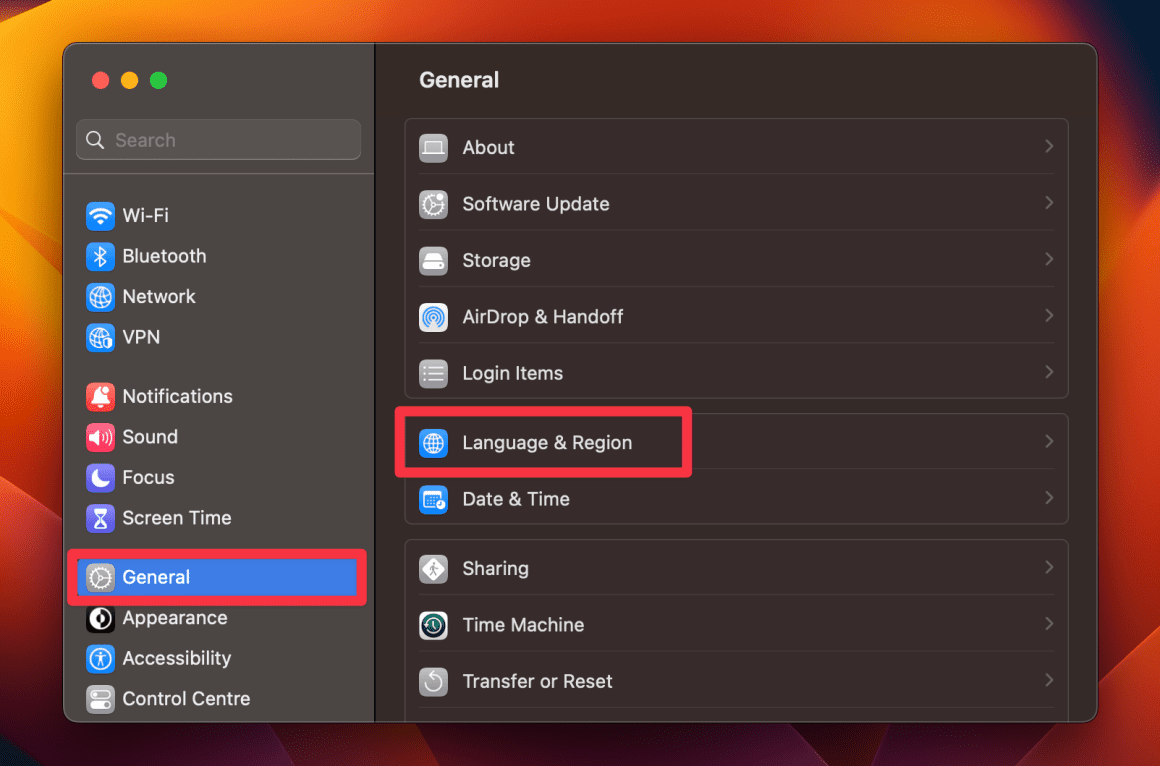
Task: Open Screen Time via its hourglass icon
Action: tap(100, 518)
